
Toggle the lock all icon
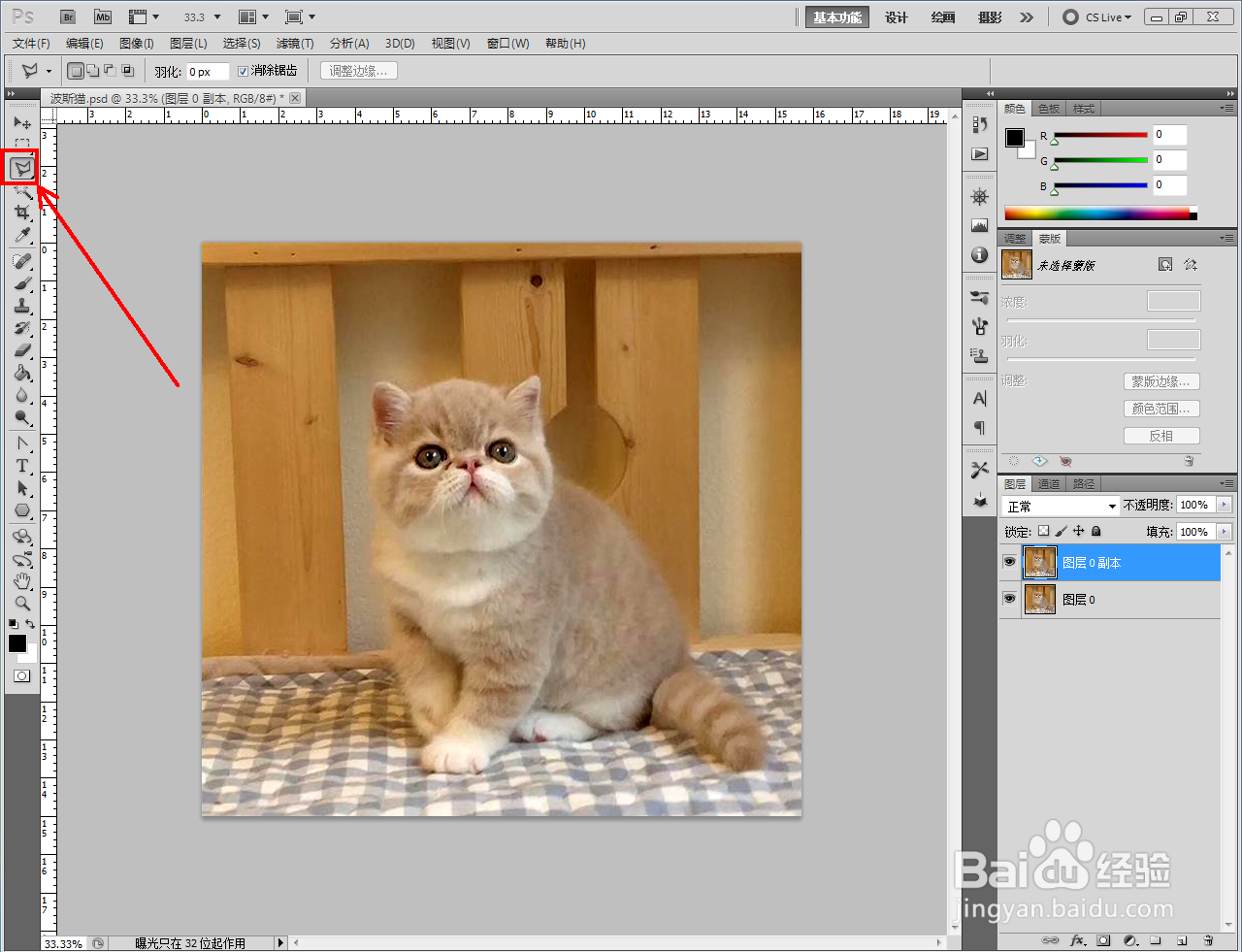tap(1095, 531)
